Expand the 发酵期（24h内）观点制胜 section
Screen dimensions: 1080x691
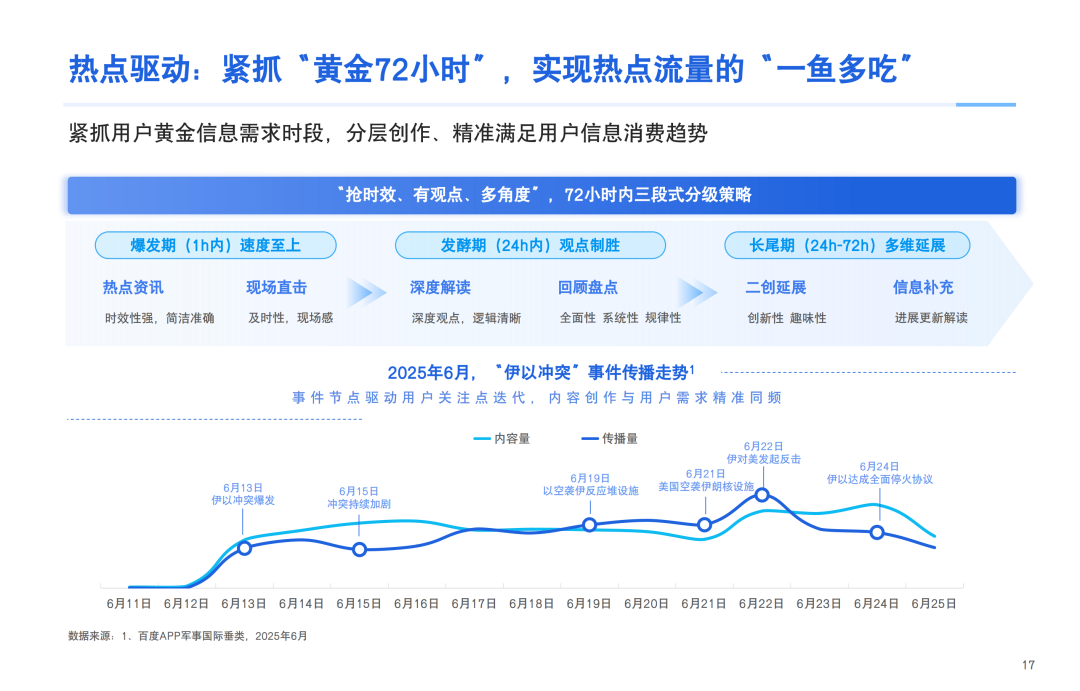(530, 245)
